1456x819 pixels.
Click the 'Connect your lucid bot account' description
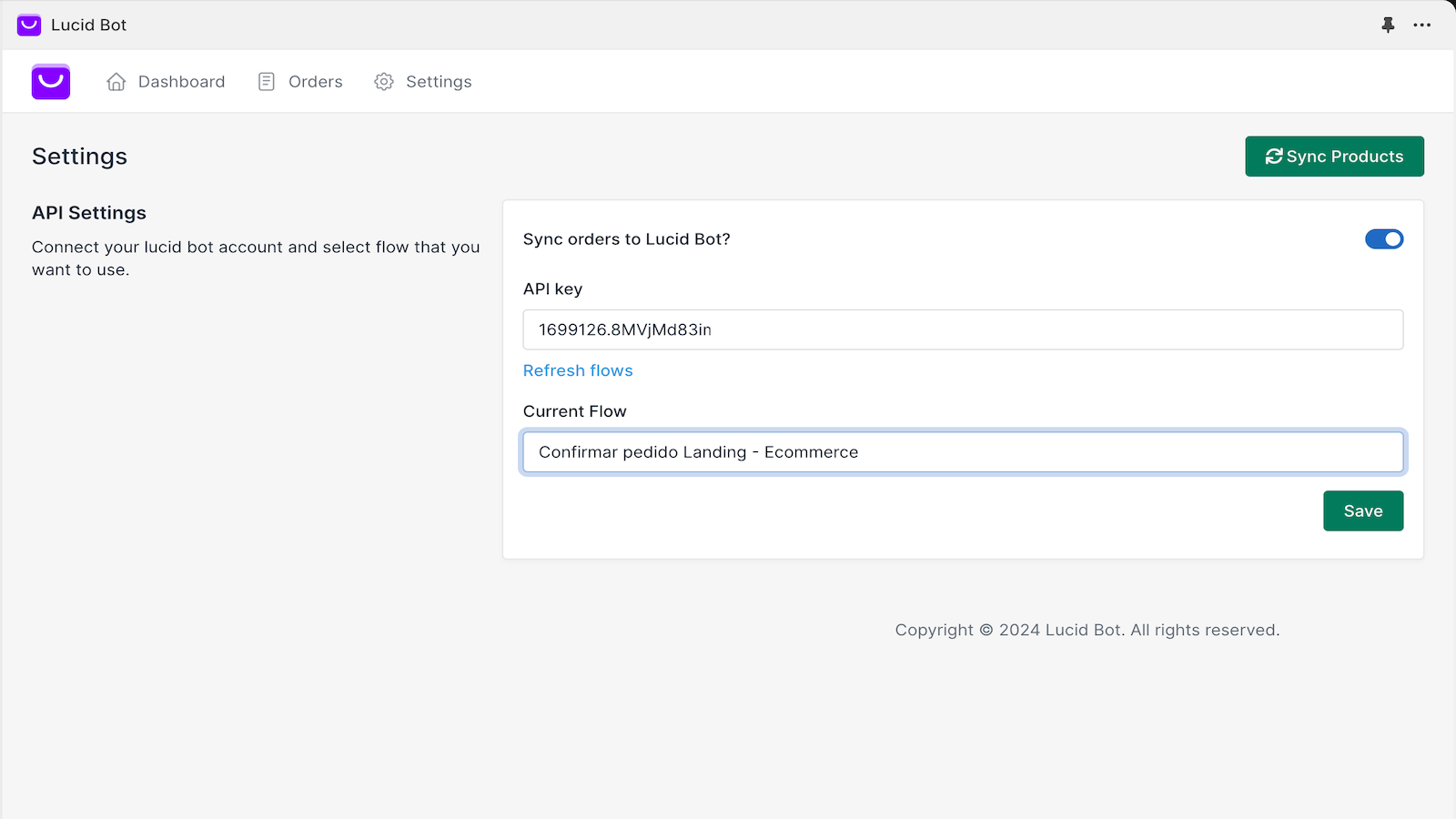(x=256, y=258)
